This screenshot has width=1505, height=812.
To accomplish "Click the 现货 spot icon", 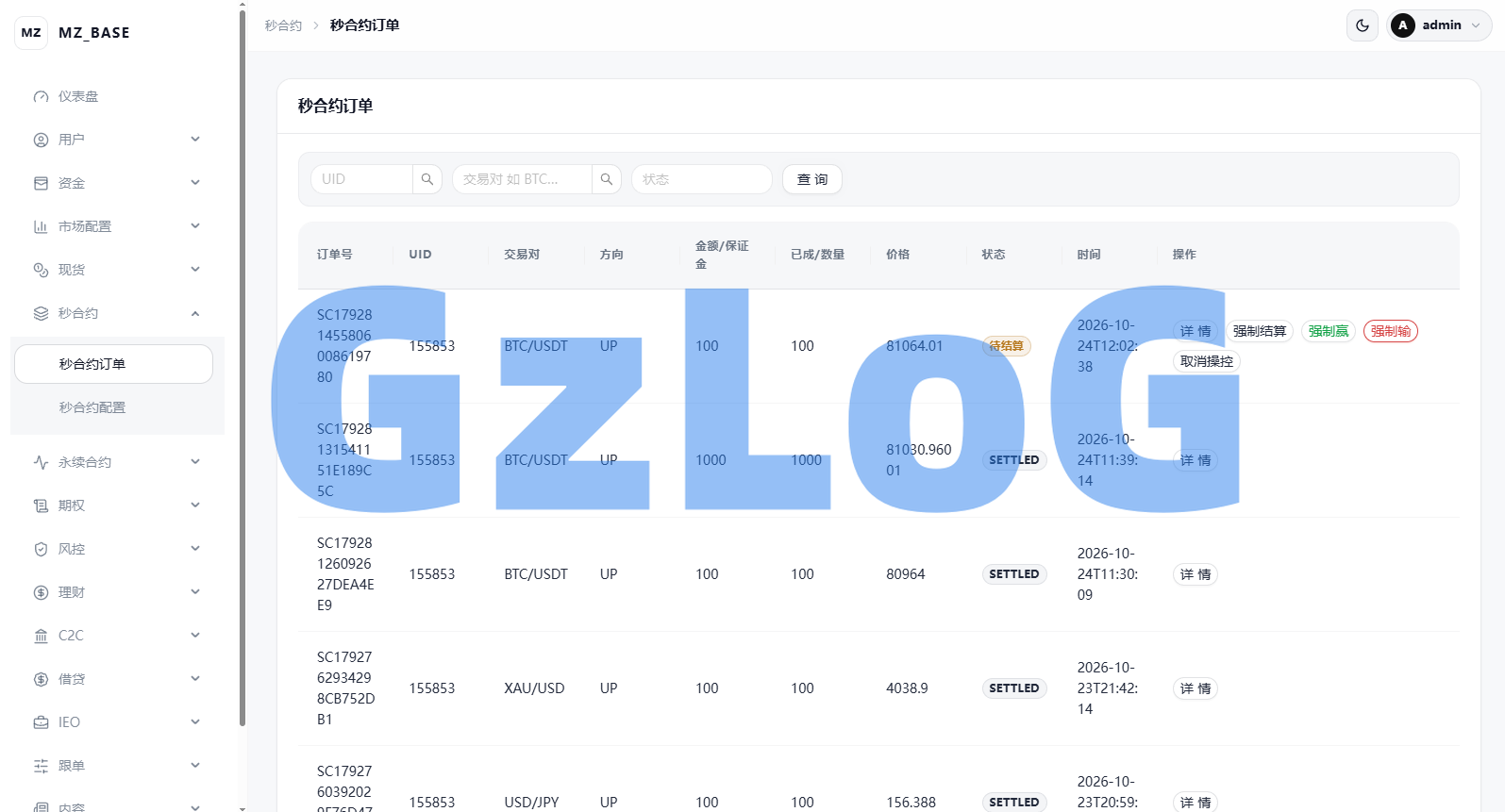I will 41,270.
